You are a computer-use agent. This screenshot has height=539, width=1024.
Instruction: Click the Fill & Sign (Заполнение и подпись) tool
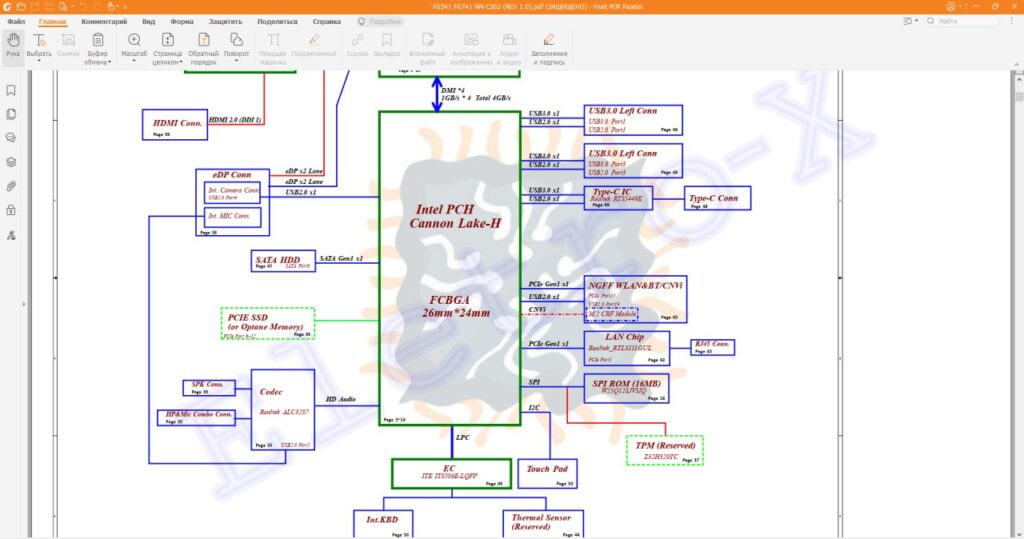[x=548, y=45]
